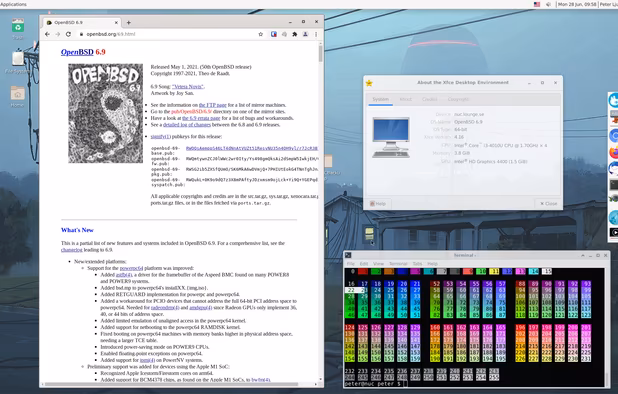This screenshot has width=618, height=394.
Task: Close the OpenBSD 6.9 browser tab
Action: (116, 22)
